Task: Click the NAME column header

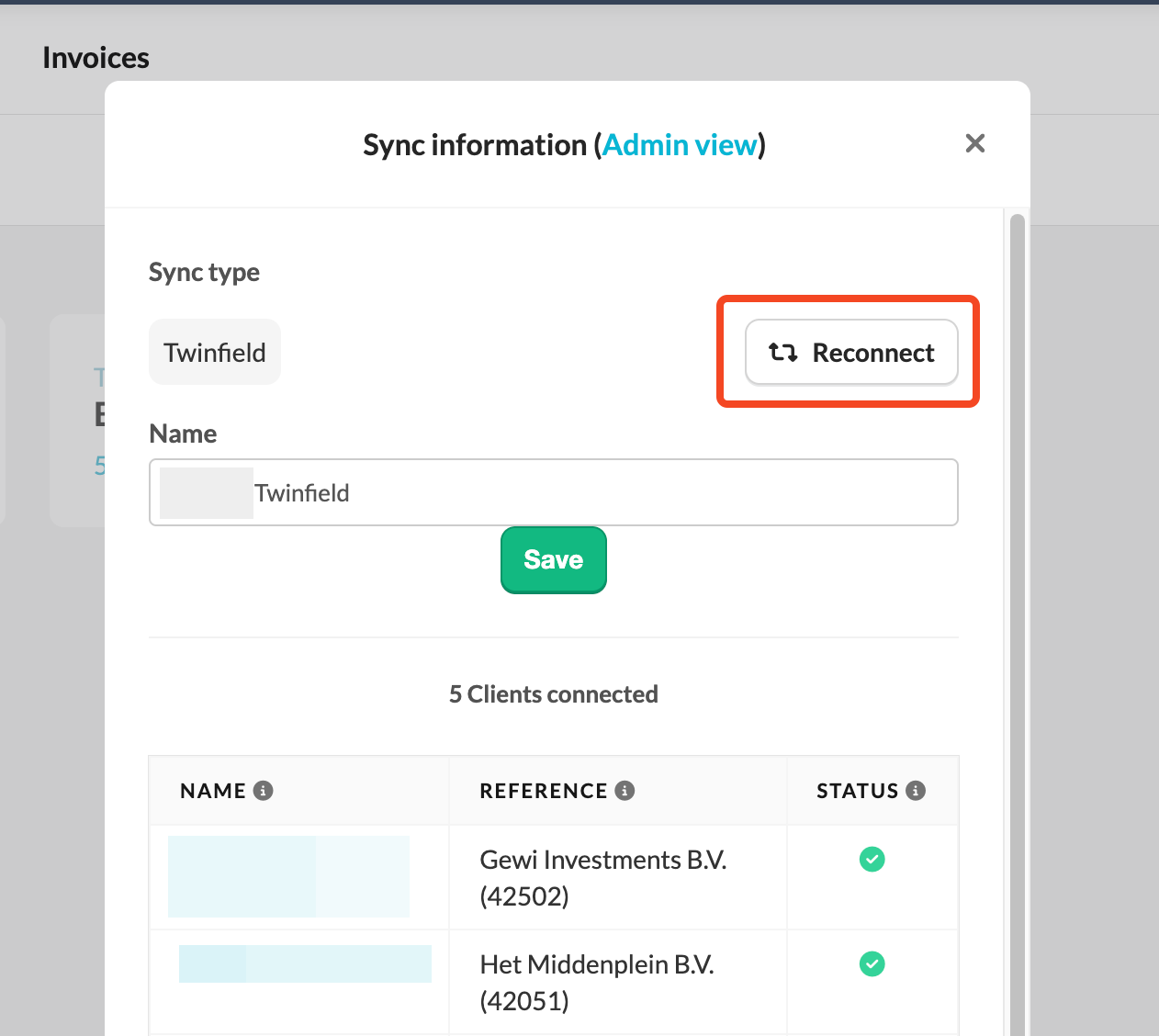Action: tap(213, 791)
